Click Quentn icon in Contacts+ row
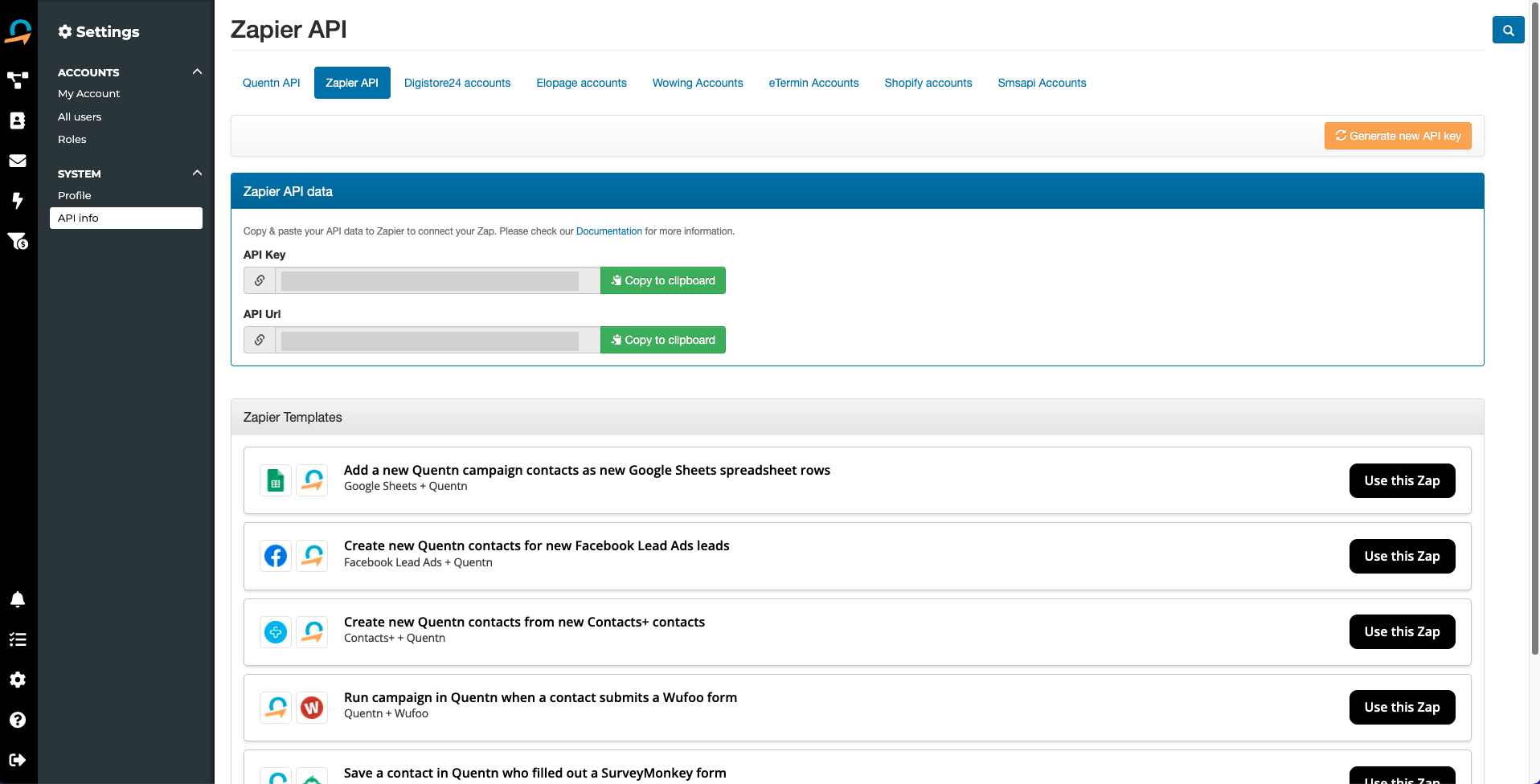This screenshot has width=1540, height=784. 312,632
